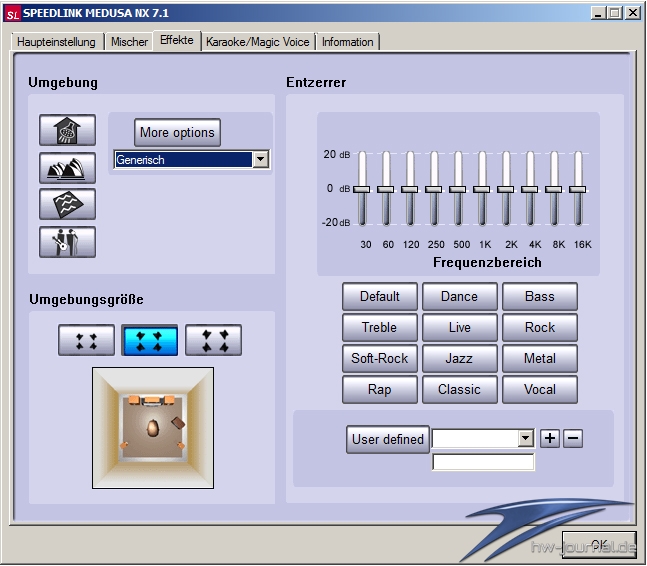Apply the Vocal equalizer preset
This screenshot has width=647, height=566.
pos(540,389)
